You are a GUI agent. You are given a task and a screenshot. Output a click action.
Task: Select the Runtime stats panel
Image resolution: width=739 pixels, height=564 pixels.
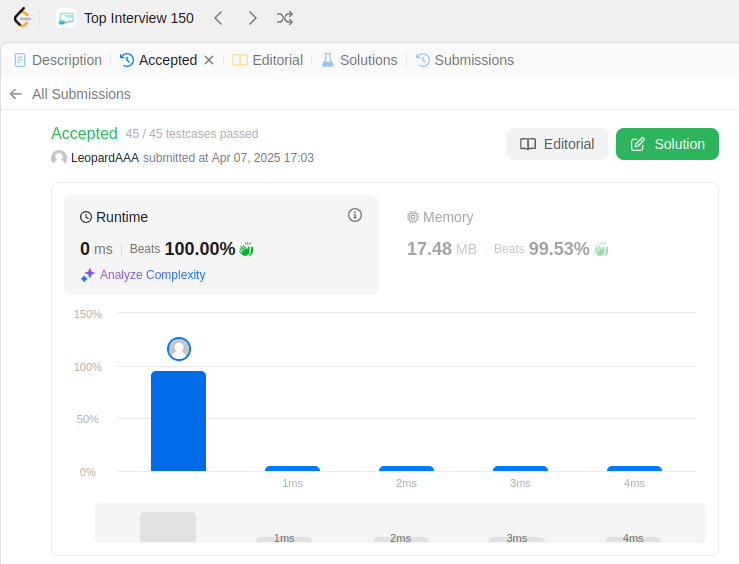click(x=222, y=245)
